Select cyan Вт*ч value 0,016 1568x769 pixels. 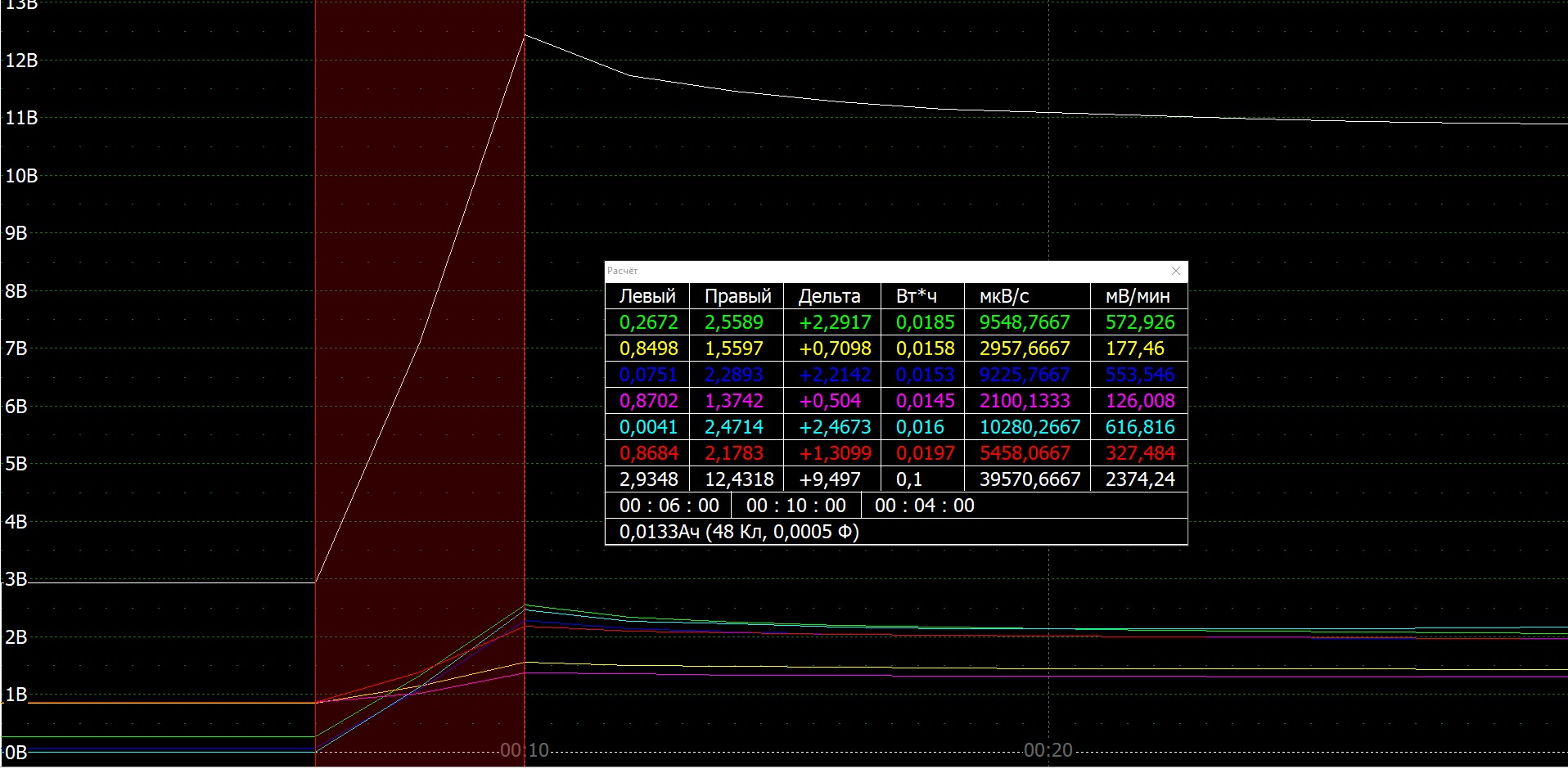coord(920,427)
